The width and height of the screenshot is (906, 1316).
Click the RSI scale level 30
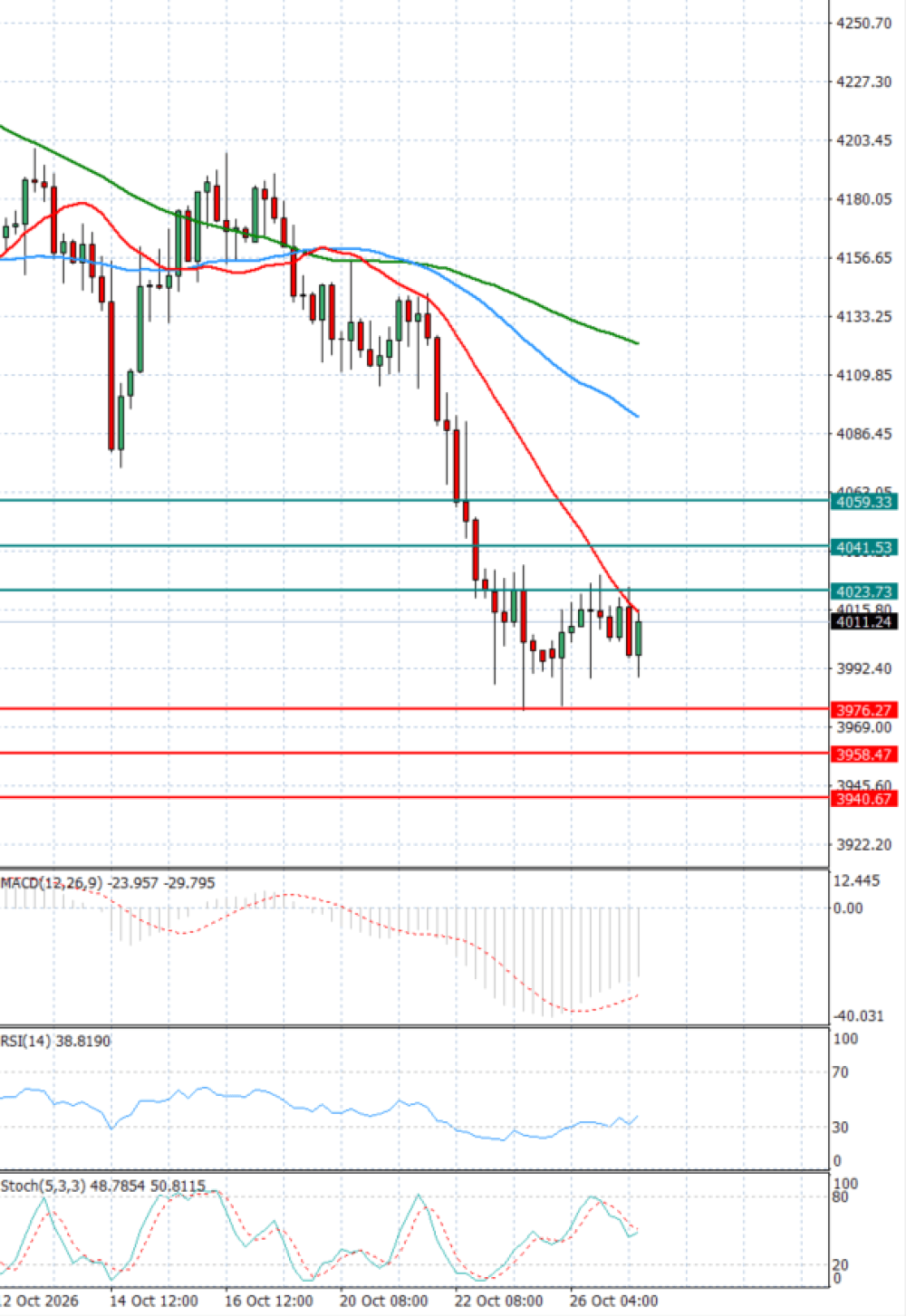(x=841, y=1128)
